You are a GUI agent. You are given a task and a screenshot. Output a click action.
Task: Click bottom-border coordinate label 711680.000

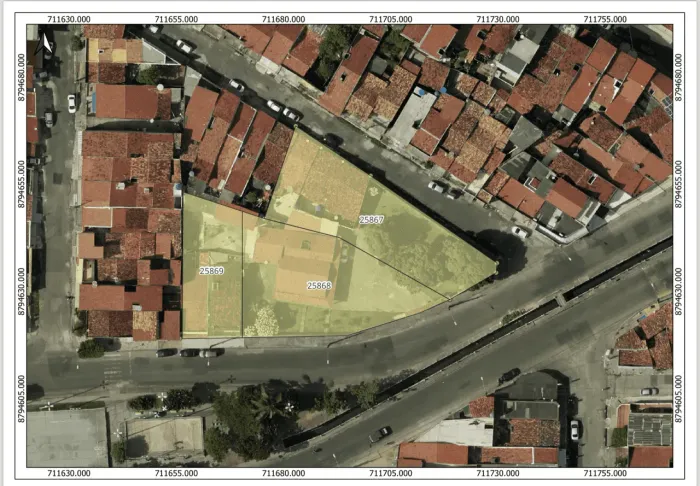click(x=283, y=473)
